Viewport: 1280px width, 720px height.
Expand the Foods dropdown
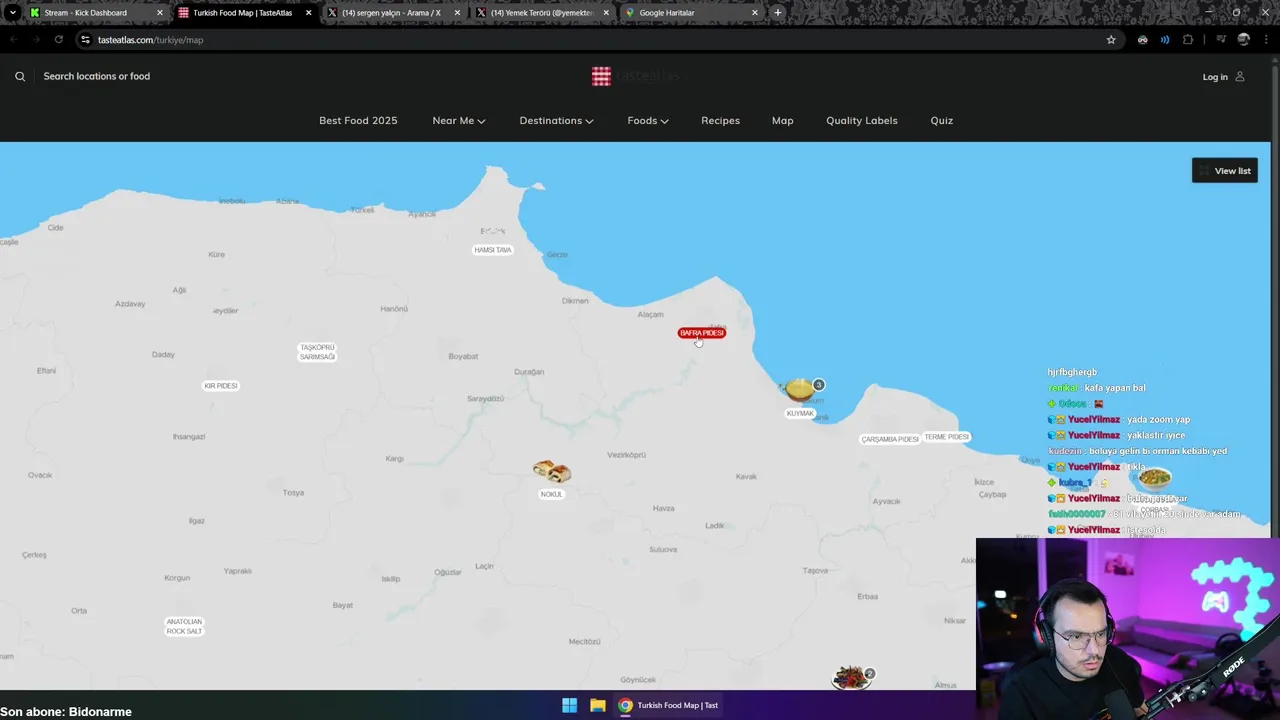[648, 120]
